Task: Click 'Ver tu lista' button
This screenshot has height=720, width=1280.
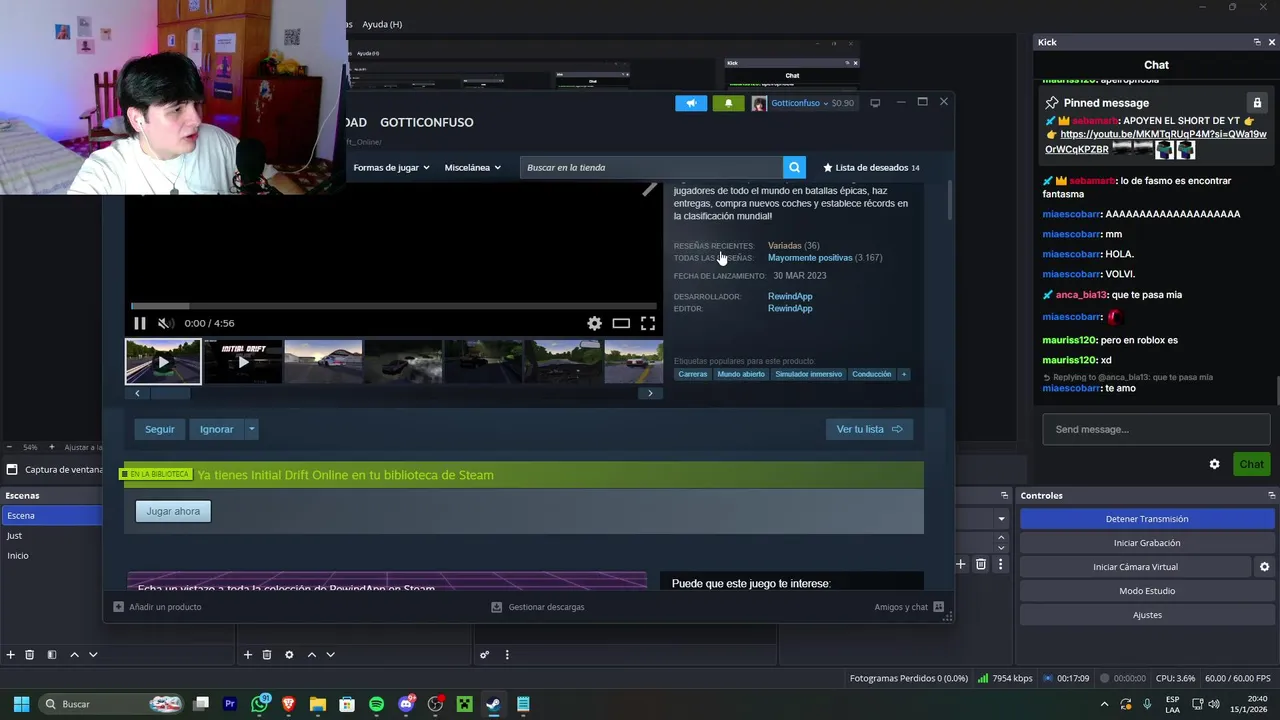Action: (x=869, y=429)
